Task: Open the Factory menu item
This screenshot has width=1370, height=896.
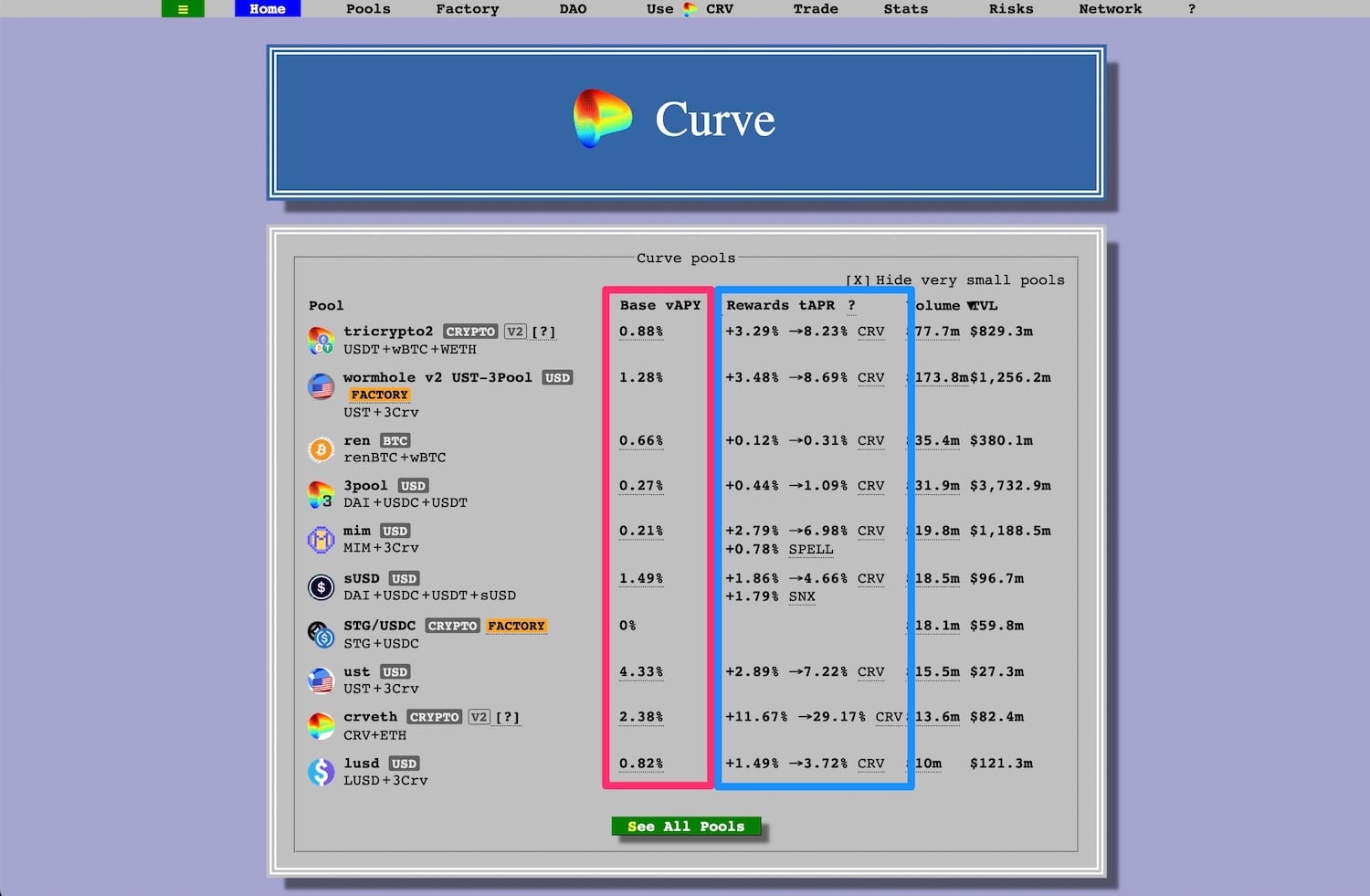Action: [468, 9]
